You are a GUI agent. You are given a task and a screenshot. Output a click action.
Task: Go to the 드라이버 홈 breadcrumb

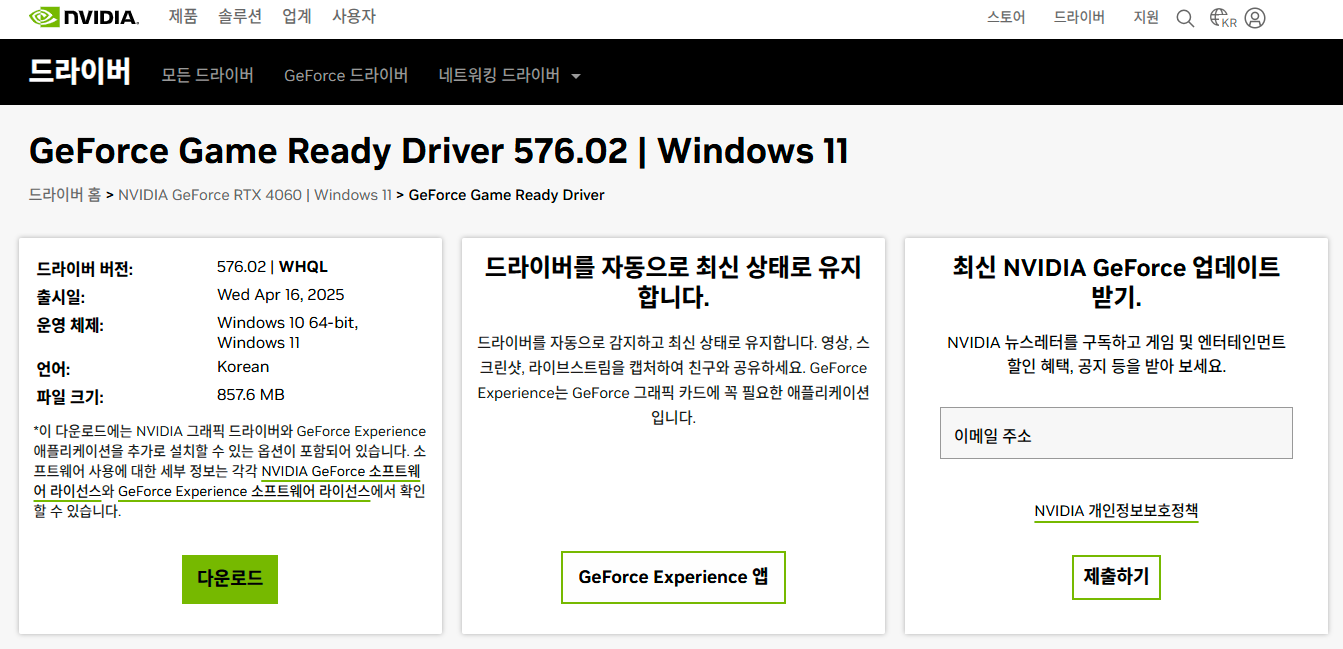(65, 195)
